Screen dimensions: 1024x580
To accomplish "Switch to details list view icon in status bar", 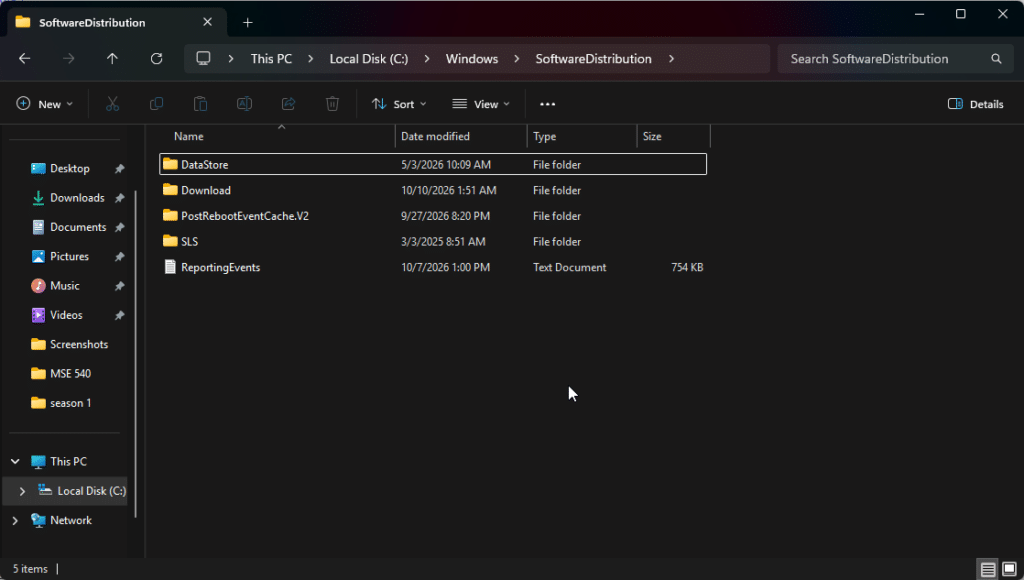I will point(987,569).
